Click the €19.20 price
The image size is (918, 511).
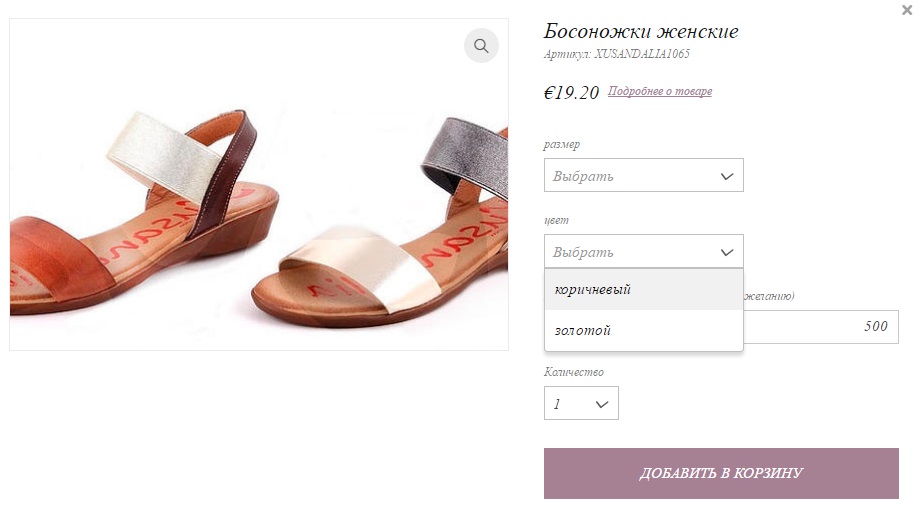pyautogui.click(x=571, y=92)
